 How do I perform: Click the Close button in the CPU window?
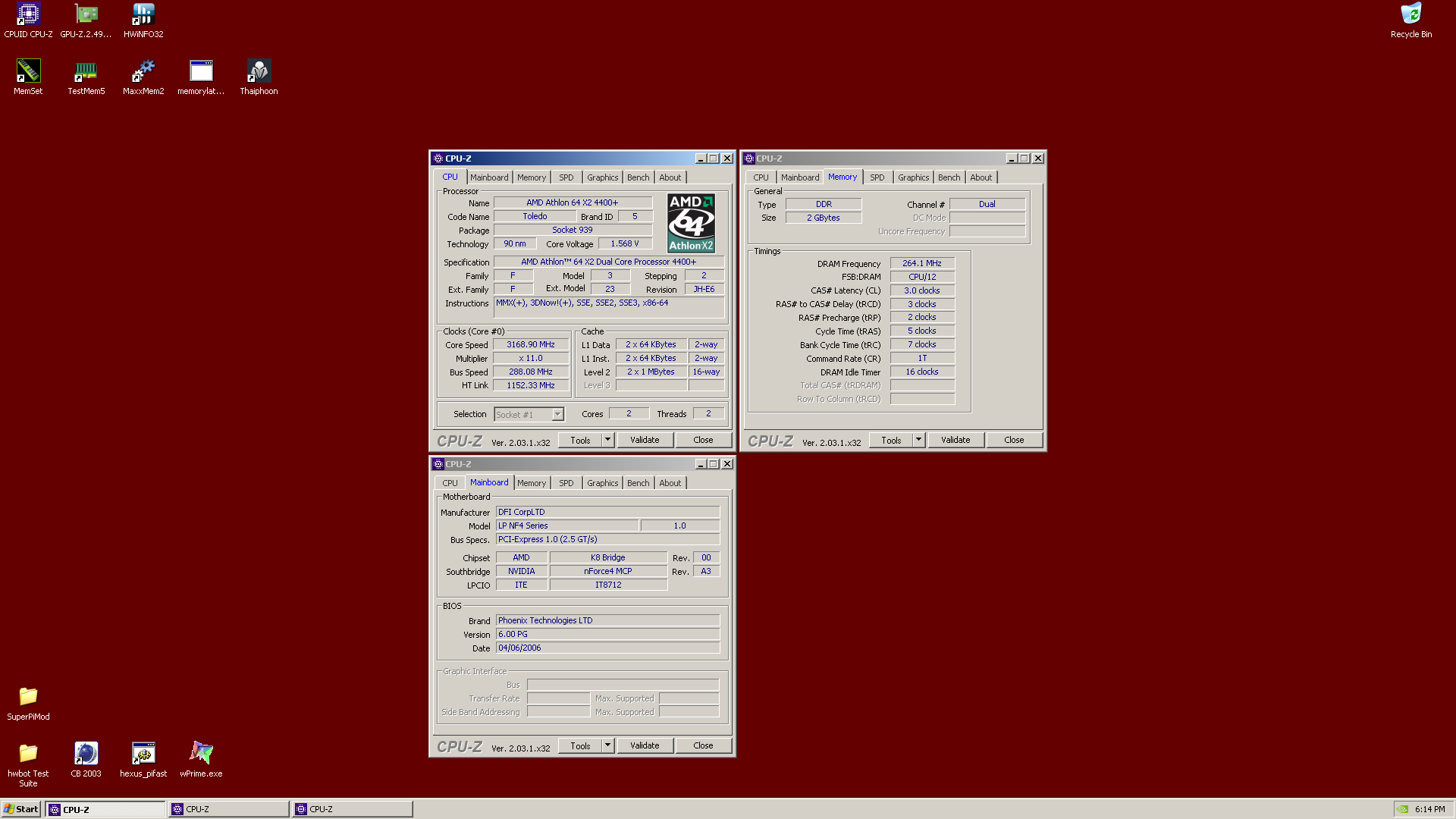click(x=703, y=440)
